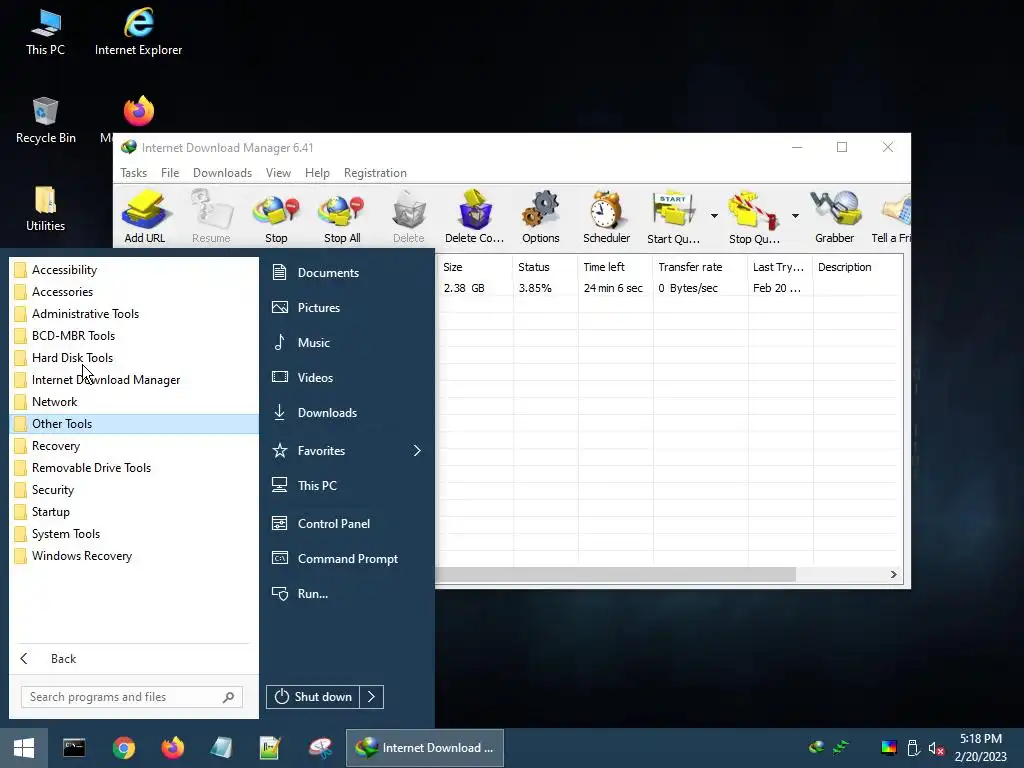The height and width of the screenshot is (768, 1024).
Task: Sort by the Size column header
Action: (x=475, y=267)
